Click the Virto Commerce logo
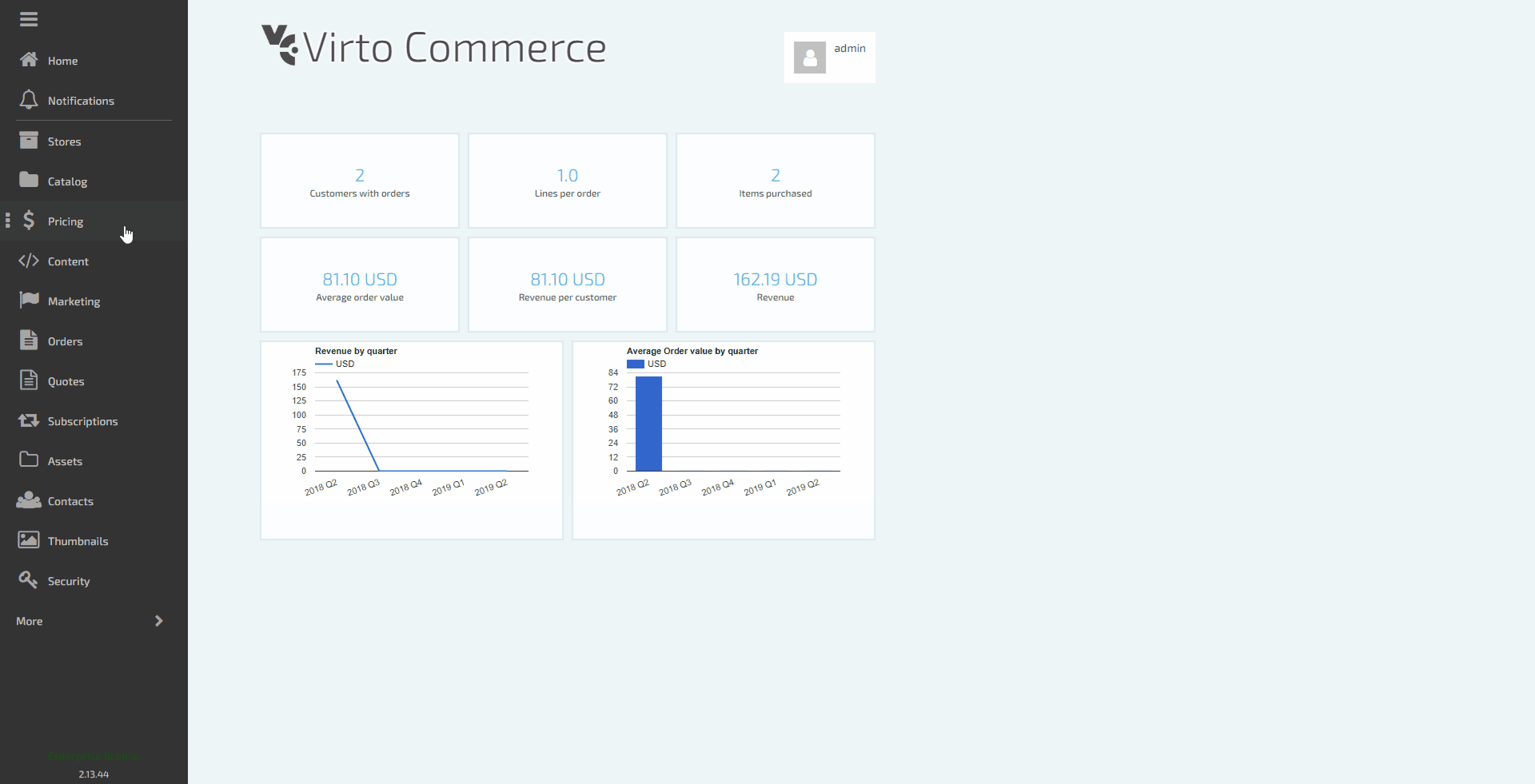The image size is (1535, 784). pos(434,46)
